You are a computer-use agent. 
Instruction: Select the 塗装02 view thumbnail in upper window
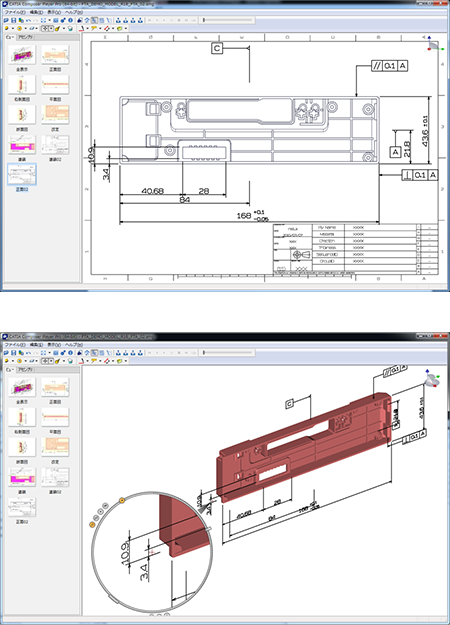pos(55,144)
